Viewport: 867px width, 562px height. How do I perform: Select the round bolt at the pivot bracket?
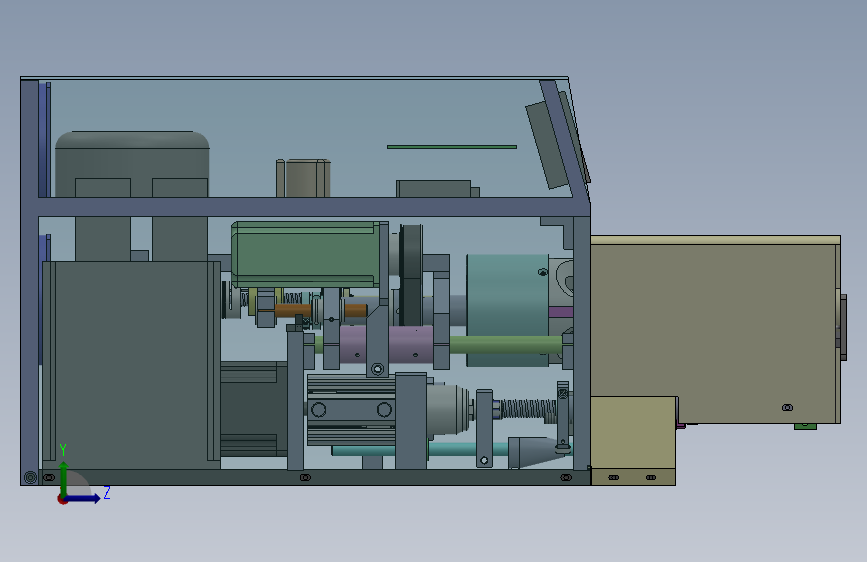point(378,369)
